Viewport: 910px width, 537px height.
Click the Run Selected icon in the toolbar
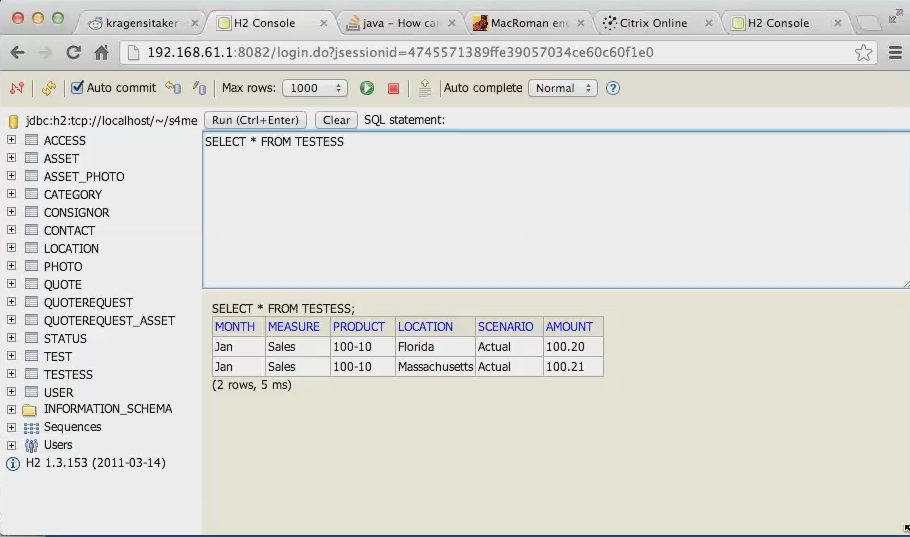click(424, 88)
